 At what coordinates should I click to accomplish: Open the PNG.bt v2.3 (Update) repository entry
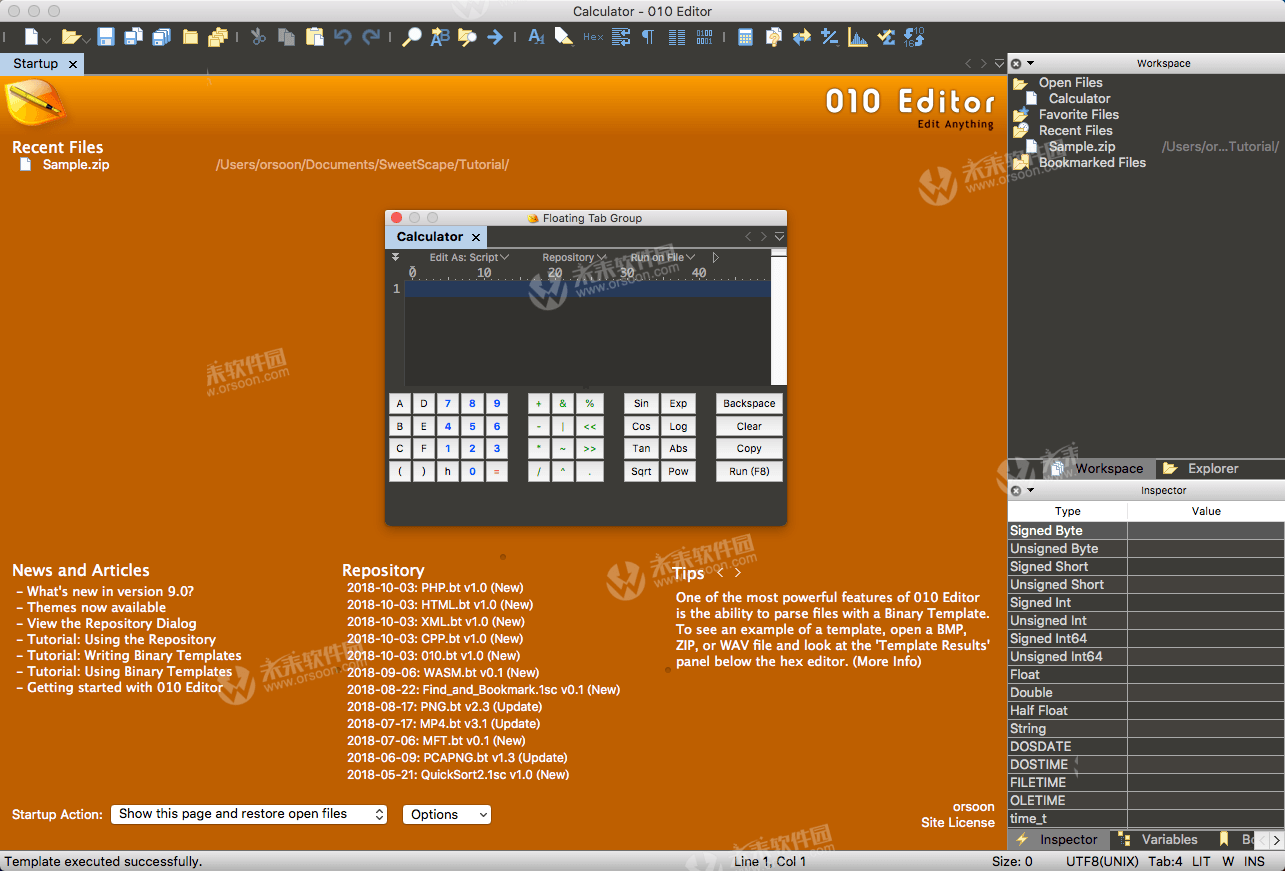click(443, 706)
